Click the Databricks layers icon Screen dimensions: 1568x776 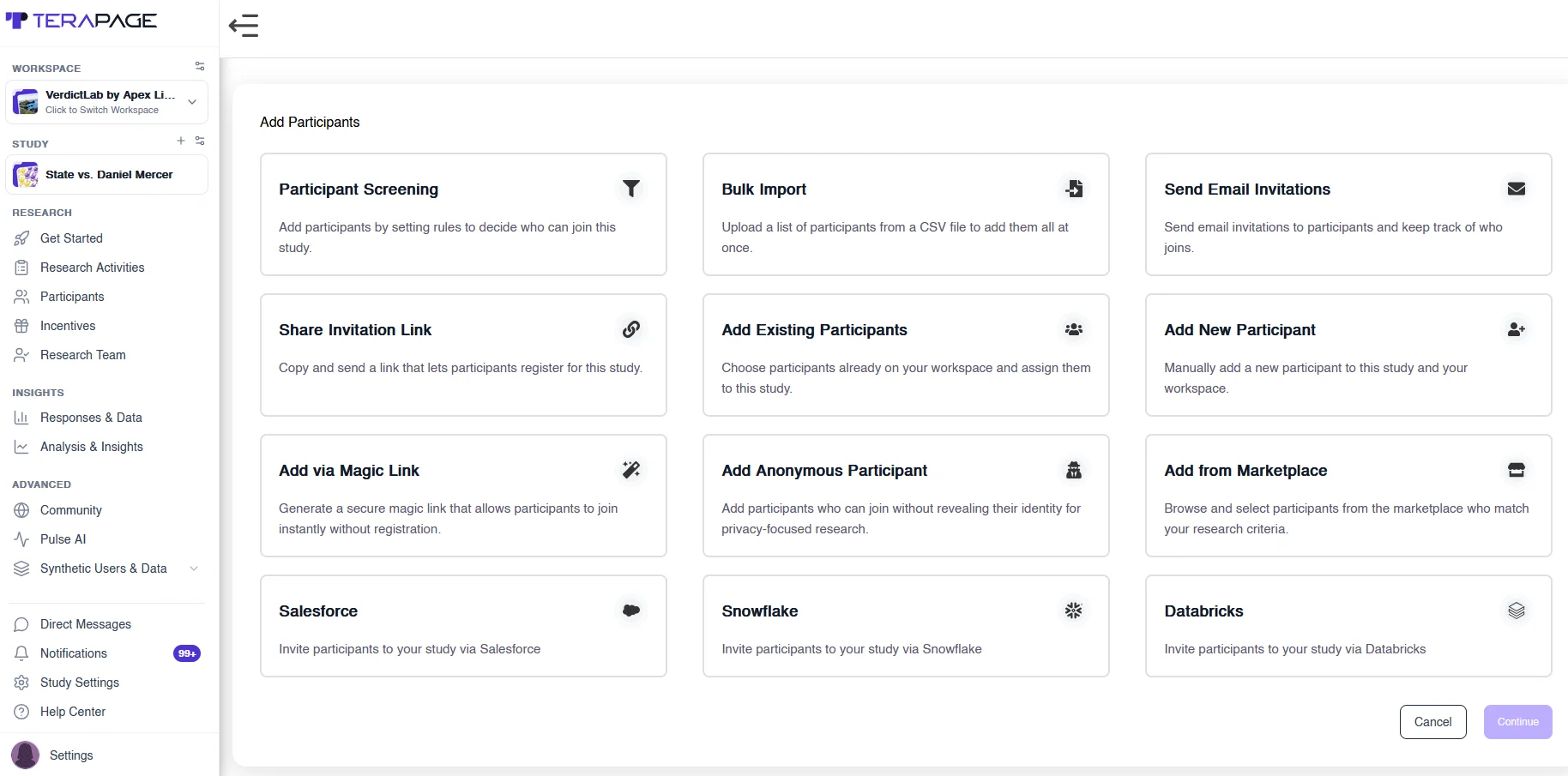click(1517, 611)
